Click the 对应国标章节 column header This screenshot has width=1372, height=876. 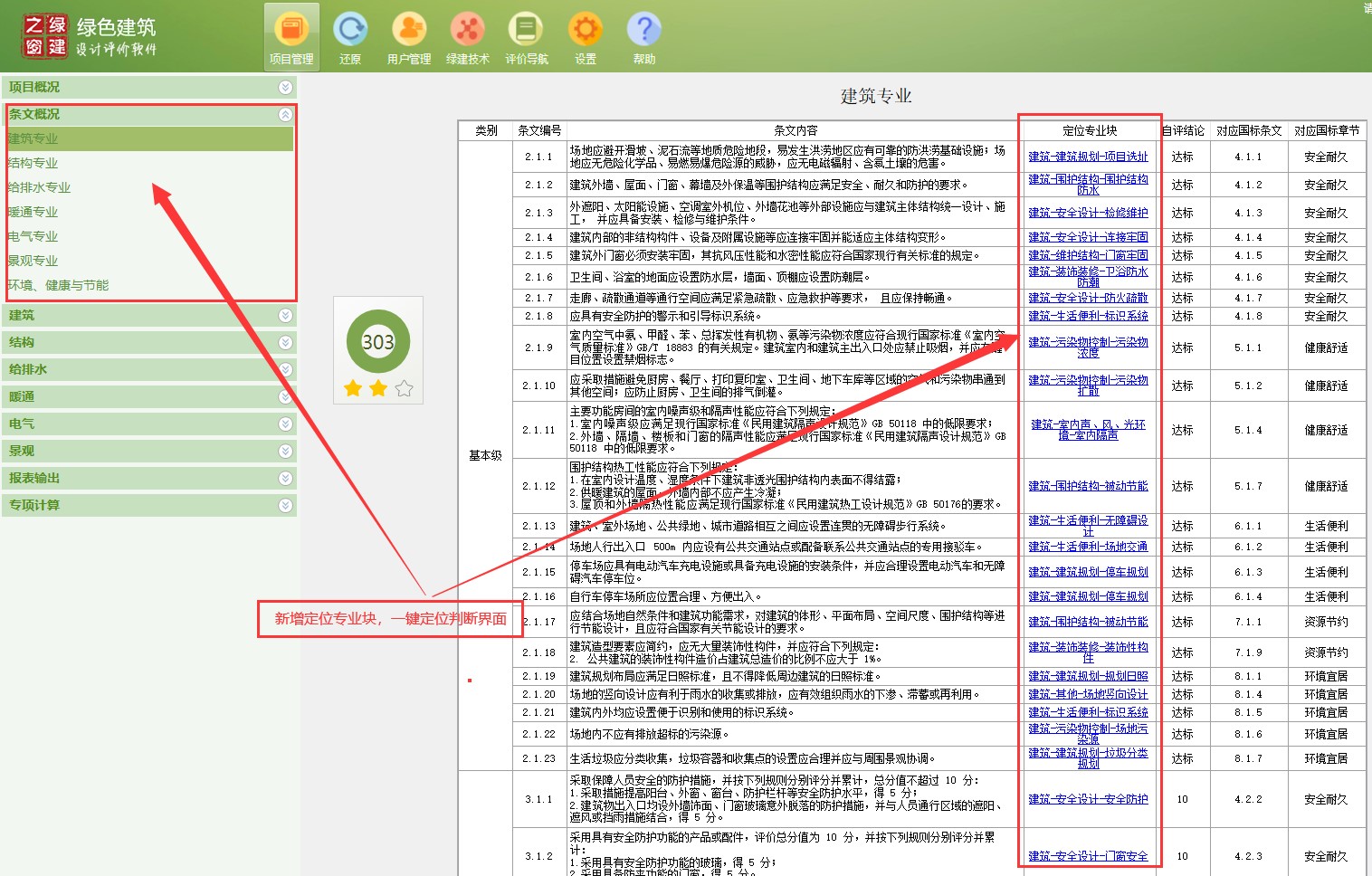[x=1327, y=130]
